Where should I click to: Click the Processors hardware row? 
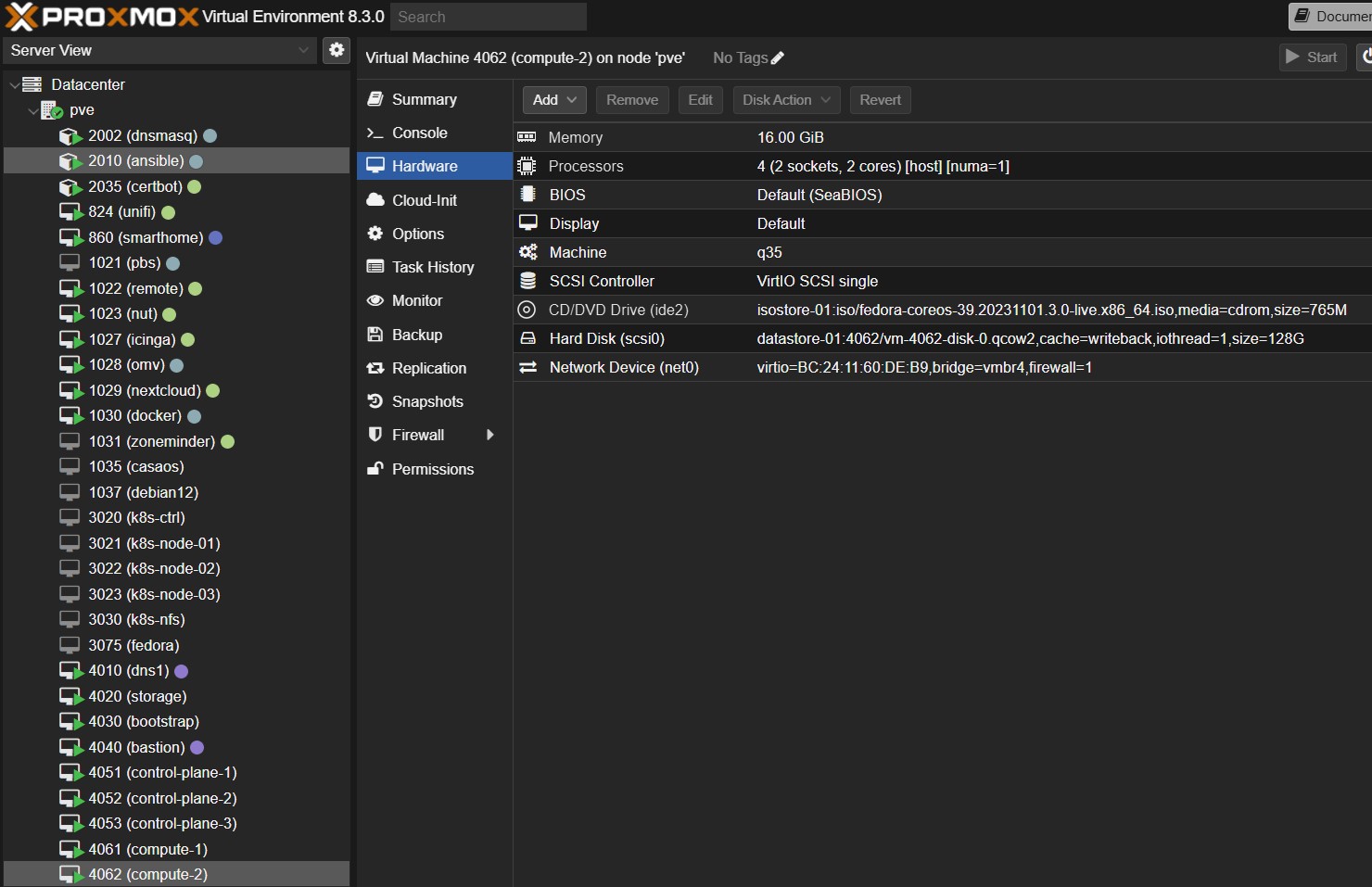585,167
